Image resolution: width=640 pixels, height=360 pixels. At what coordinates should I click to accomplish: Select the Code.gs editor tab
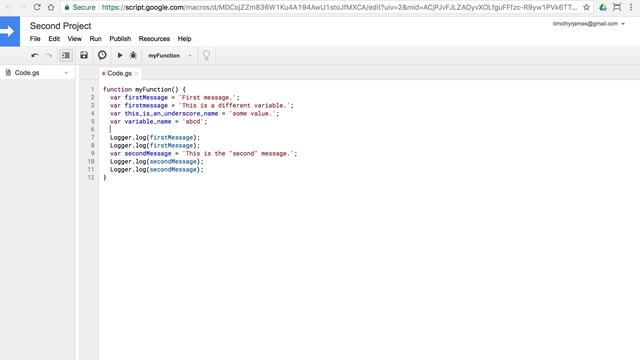tap(119, 73)
